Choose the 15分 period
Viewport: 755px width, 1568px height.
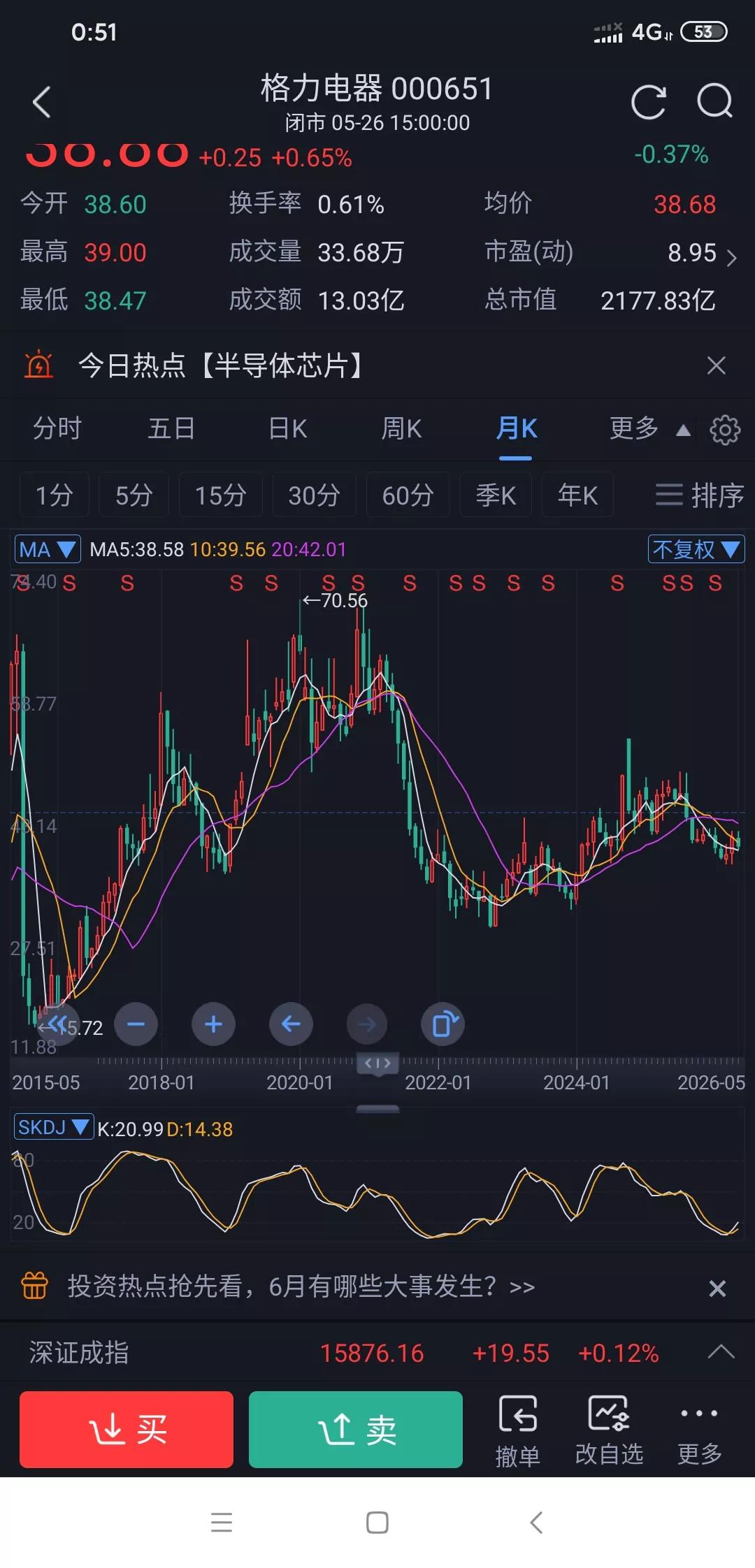click(x=220, y=495)
